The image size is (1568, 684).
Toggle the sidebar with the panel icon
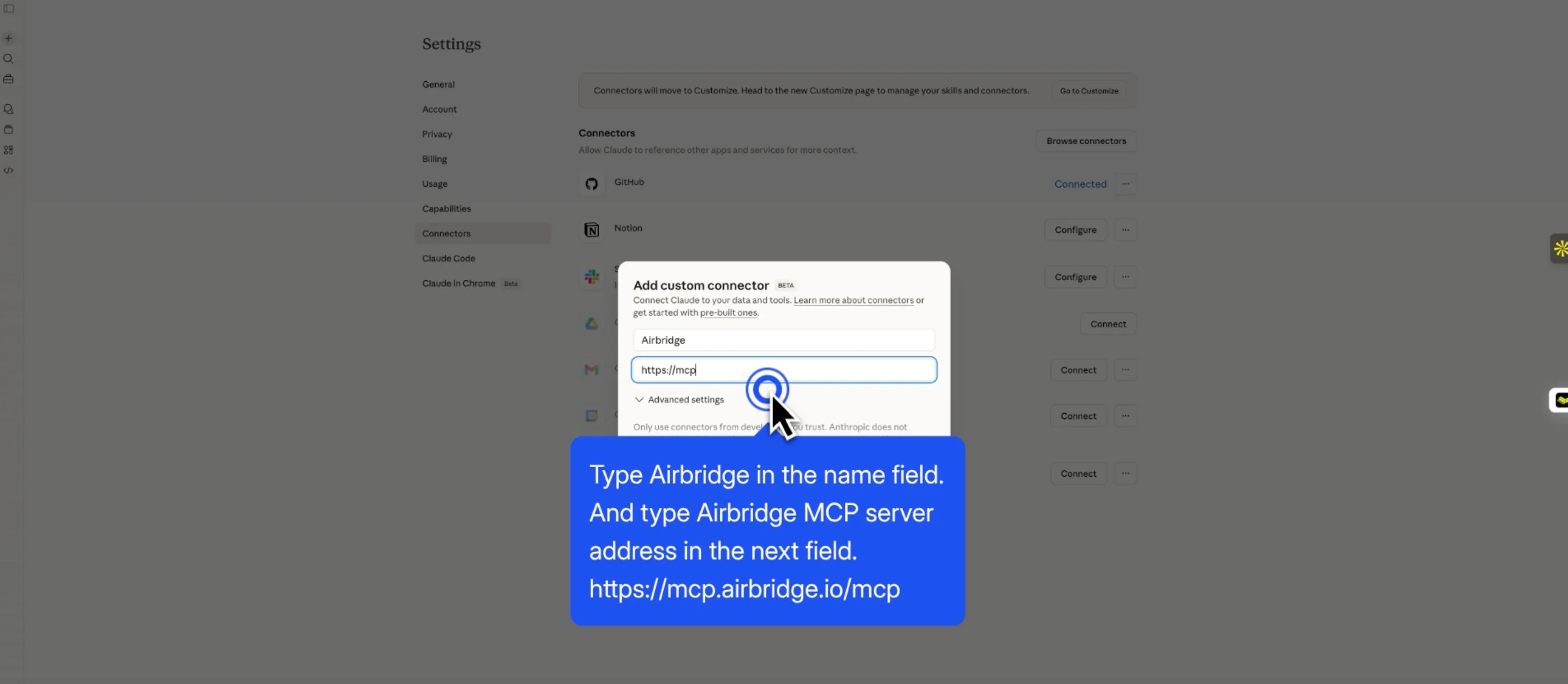(9, 9)
